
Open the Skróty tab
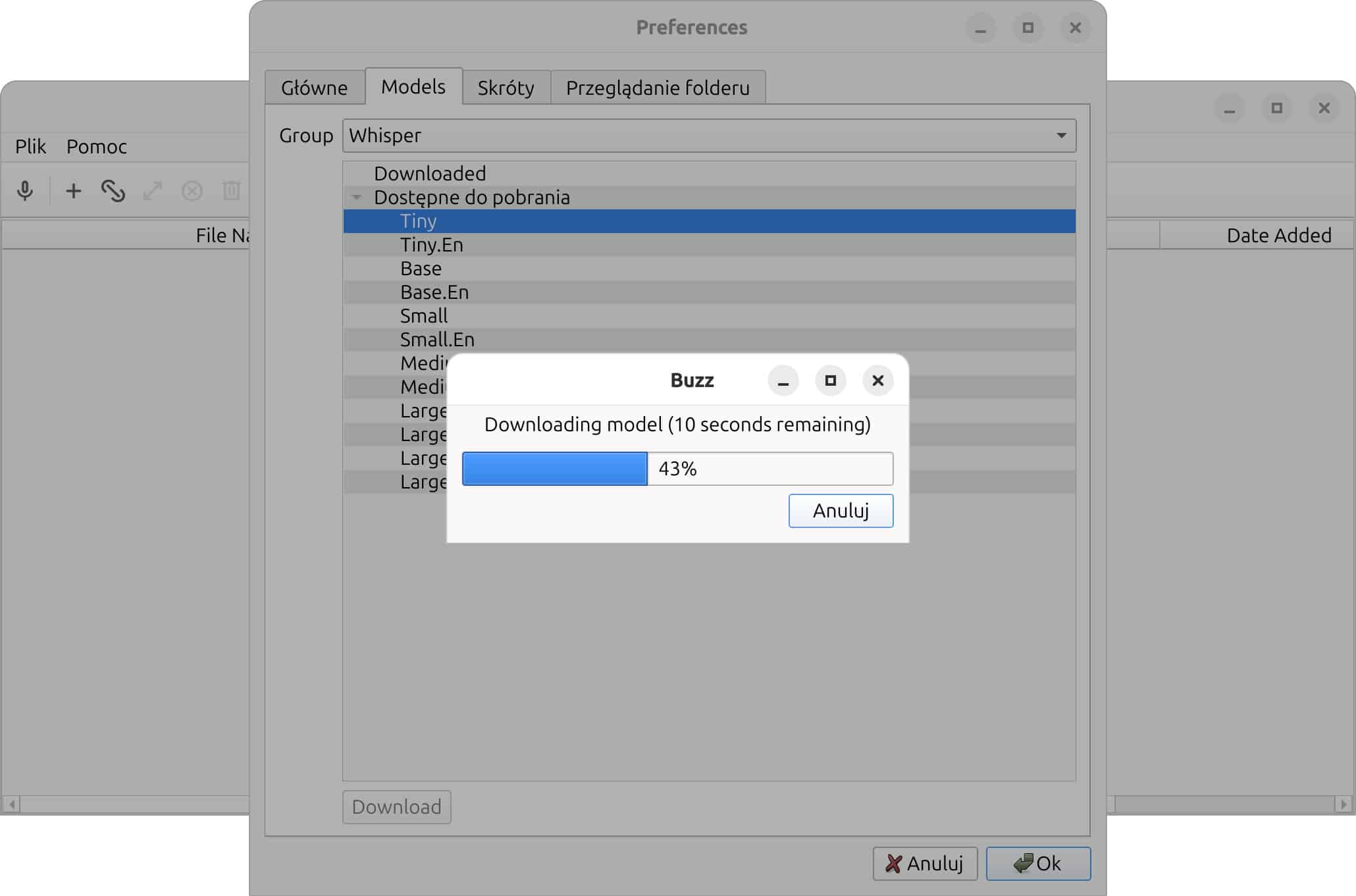[506, 88]
